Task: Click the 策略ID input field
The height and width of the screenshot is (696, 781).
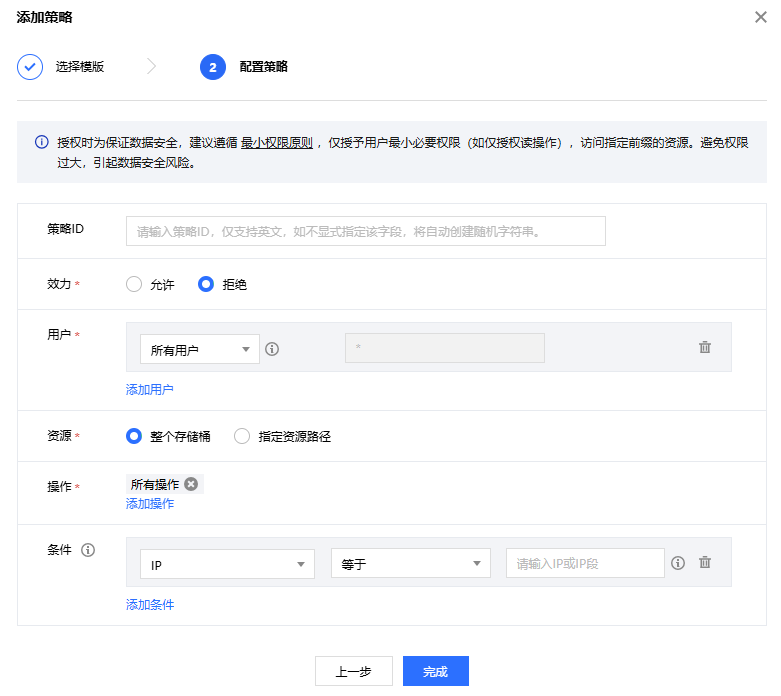Action: 365,231
